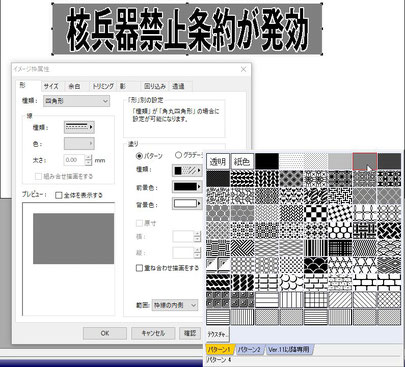Select the black plaid tartan pattern
The image size is (405, 367).
pyautogui.click(x=340, y=247)
